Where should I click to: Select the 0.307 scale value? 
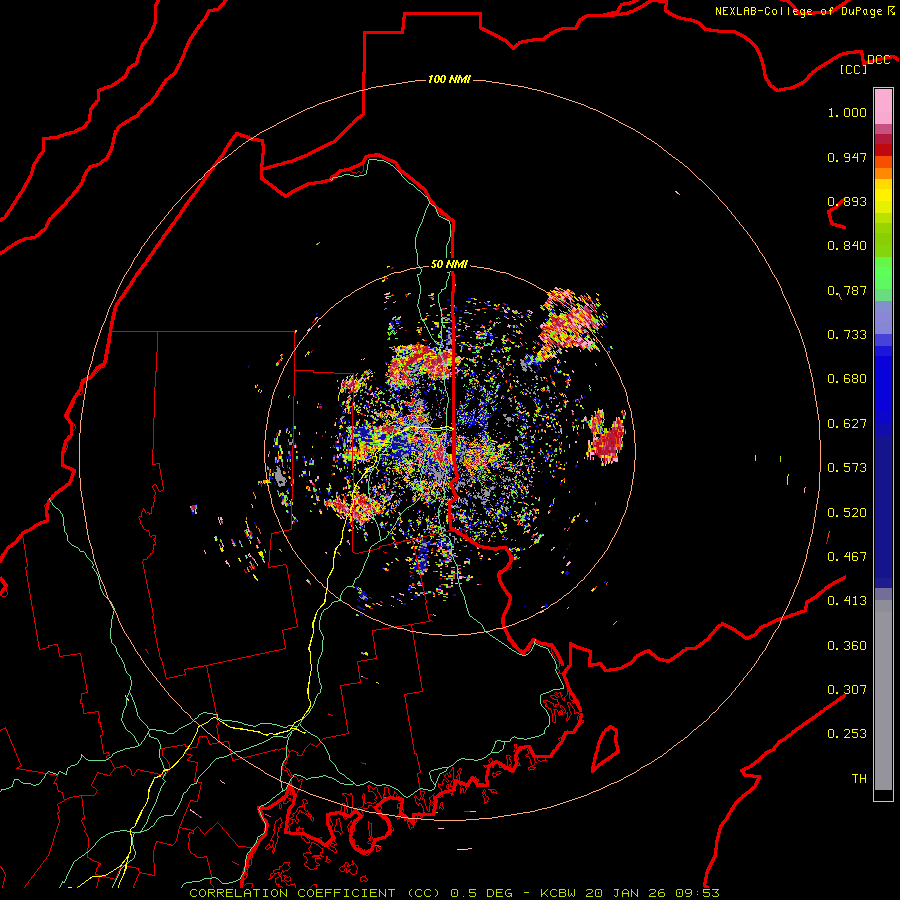point(847,690)
